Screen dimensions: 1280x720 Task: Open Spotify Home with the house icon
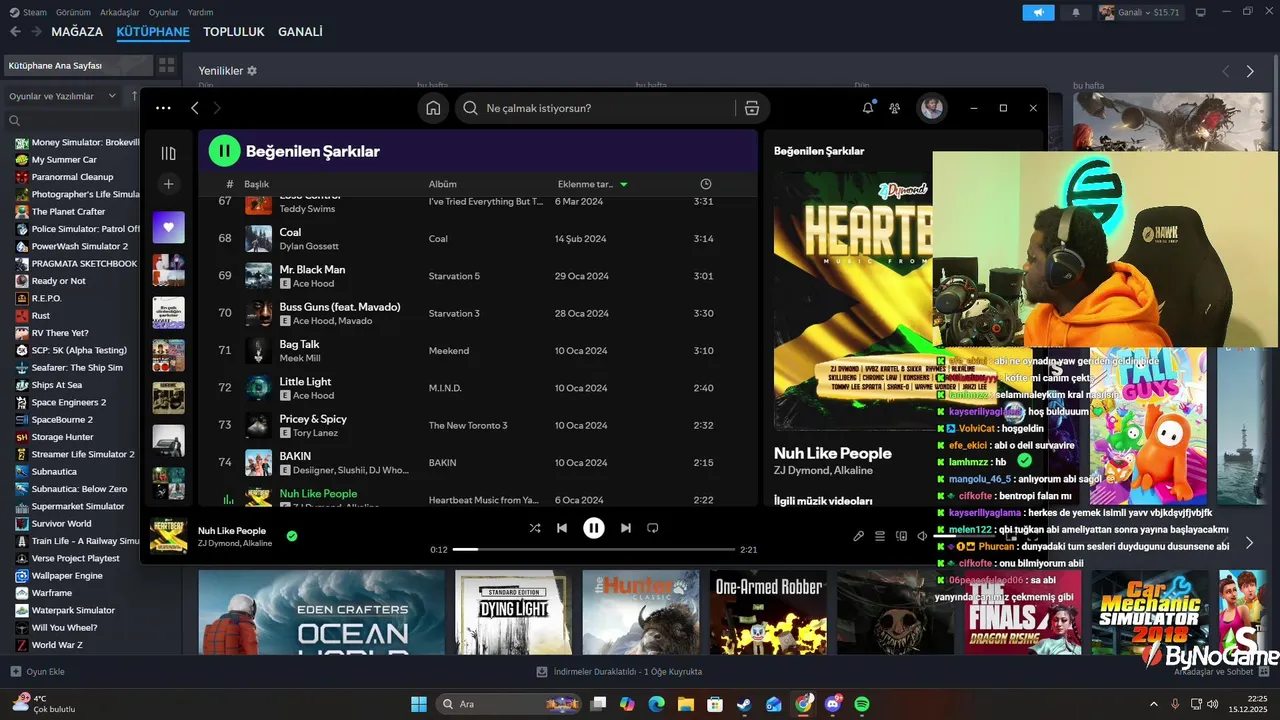[x=433, y=108]
